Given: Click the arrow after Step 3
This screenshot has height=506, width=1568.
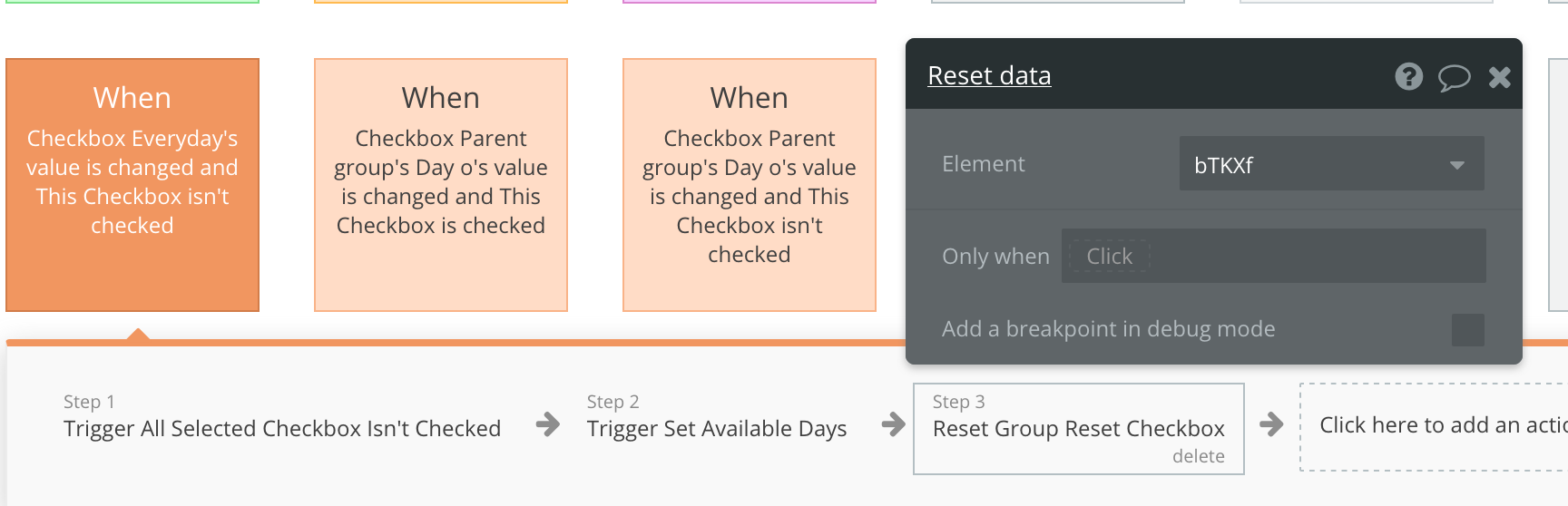Looking at the screenshot, I should [x=1271, y=423].
